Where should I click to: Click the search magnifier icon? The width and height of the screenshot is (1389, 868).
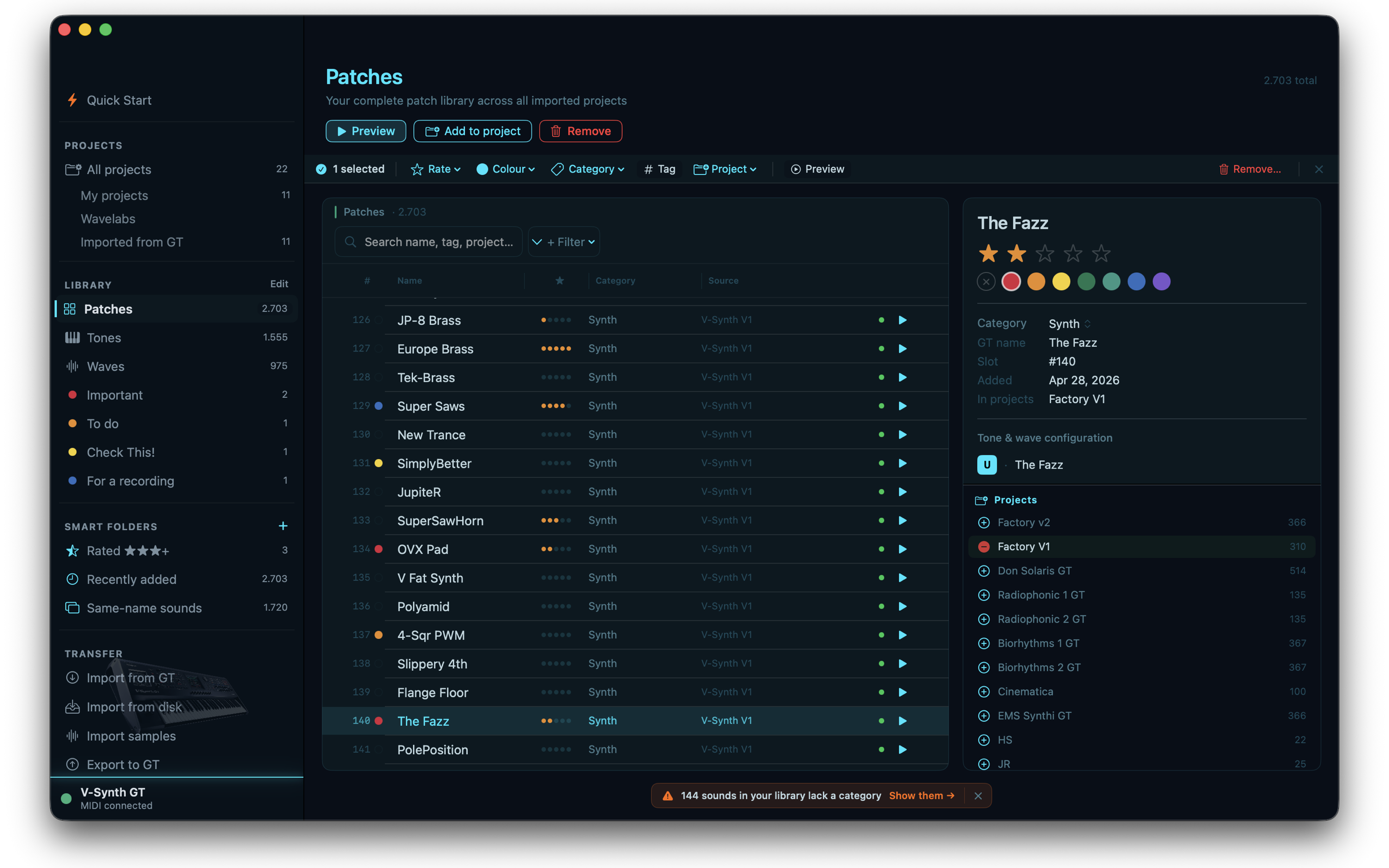tap(350, 242)
